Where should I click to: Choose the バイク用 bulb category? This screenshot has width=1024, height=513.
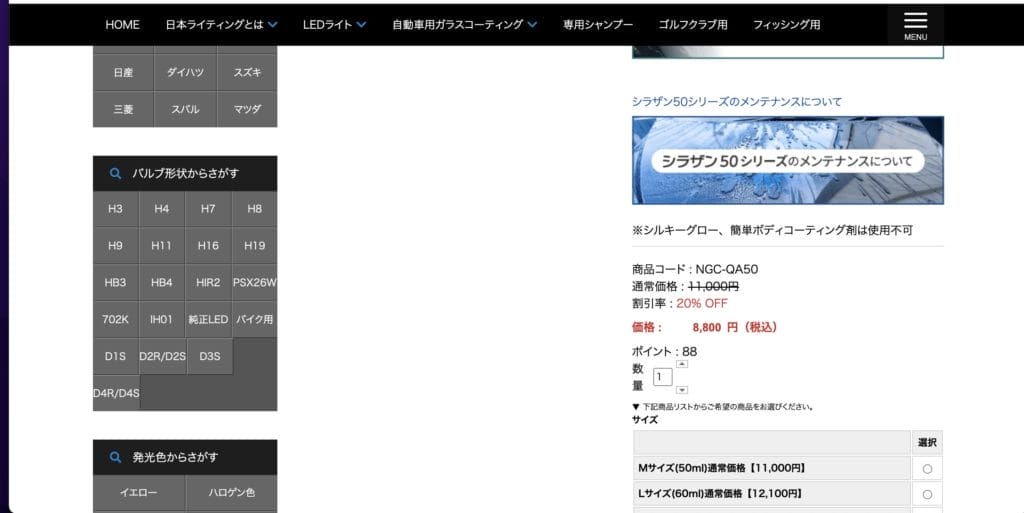[x=255, y=319]
